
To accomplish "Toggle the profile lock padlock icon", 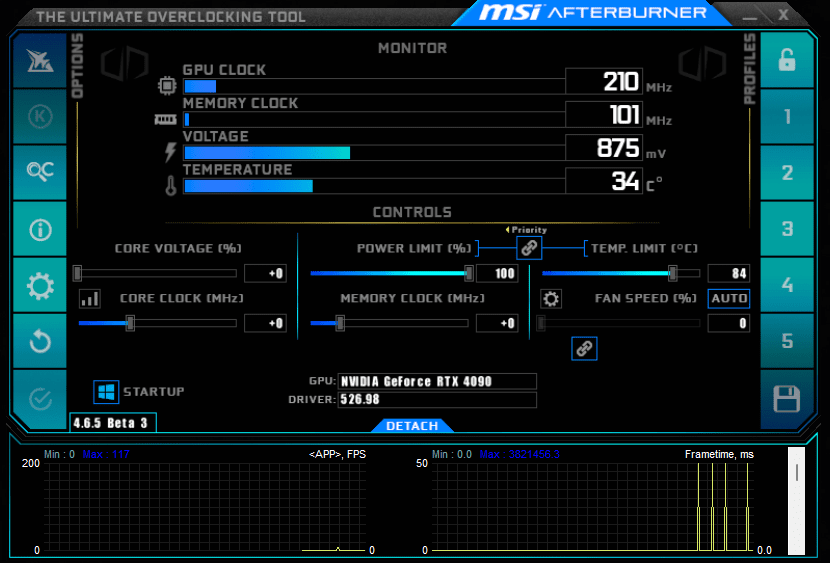I will [x=787, y=60].
